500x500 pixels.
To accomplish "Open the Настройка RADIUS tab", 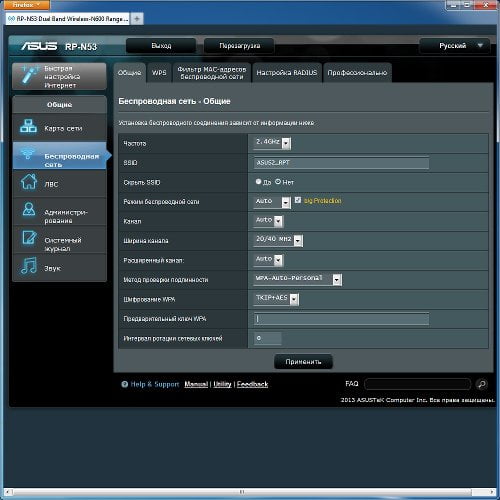I will click(287, 73).
